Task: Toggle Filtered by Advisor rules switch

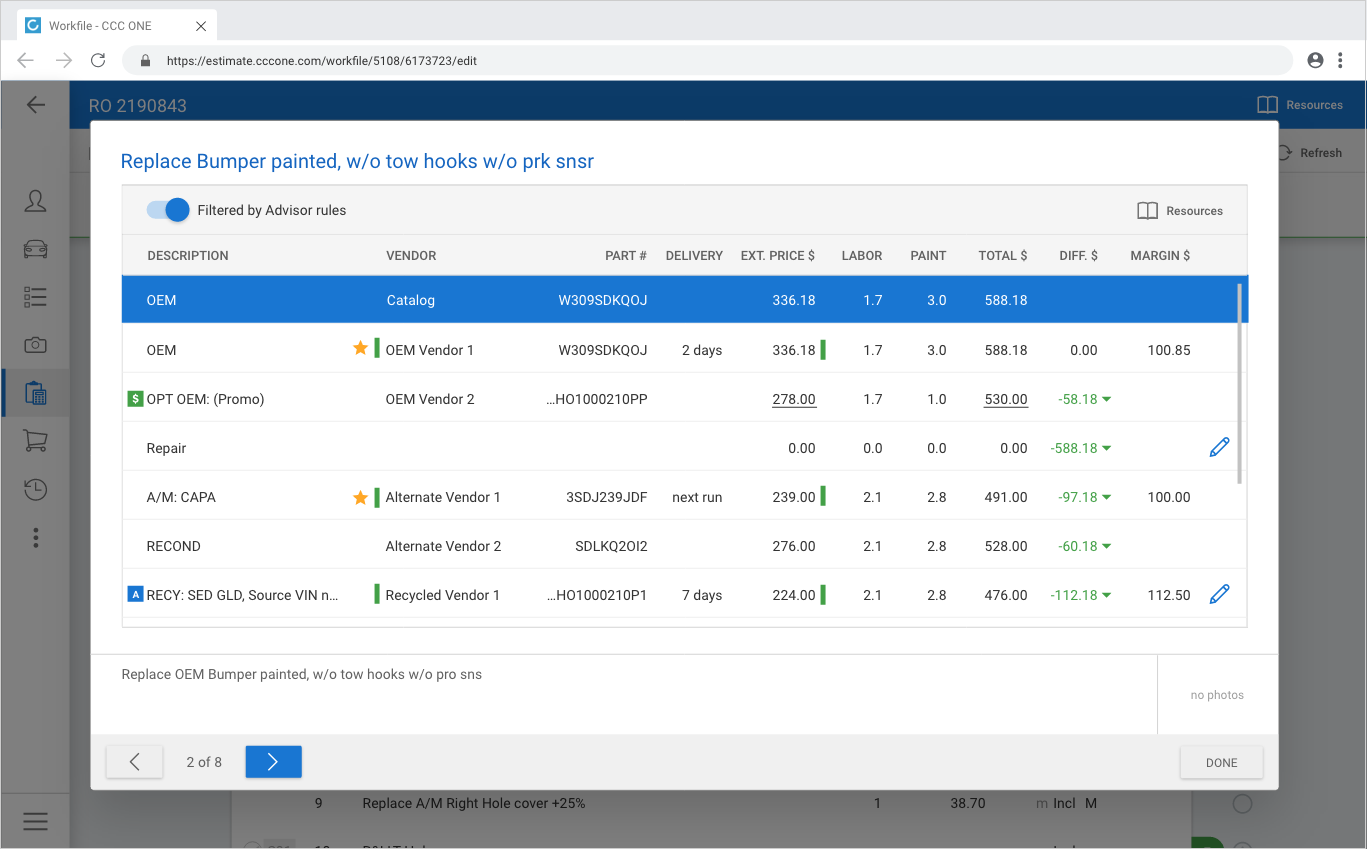Action: coord(168,210)
